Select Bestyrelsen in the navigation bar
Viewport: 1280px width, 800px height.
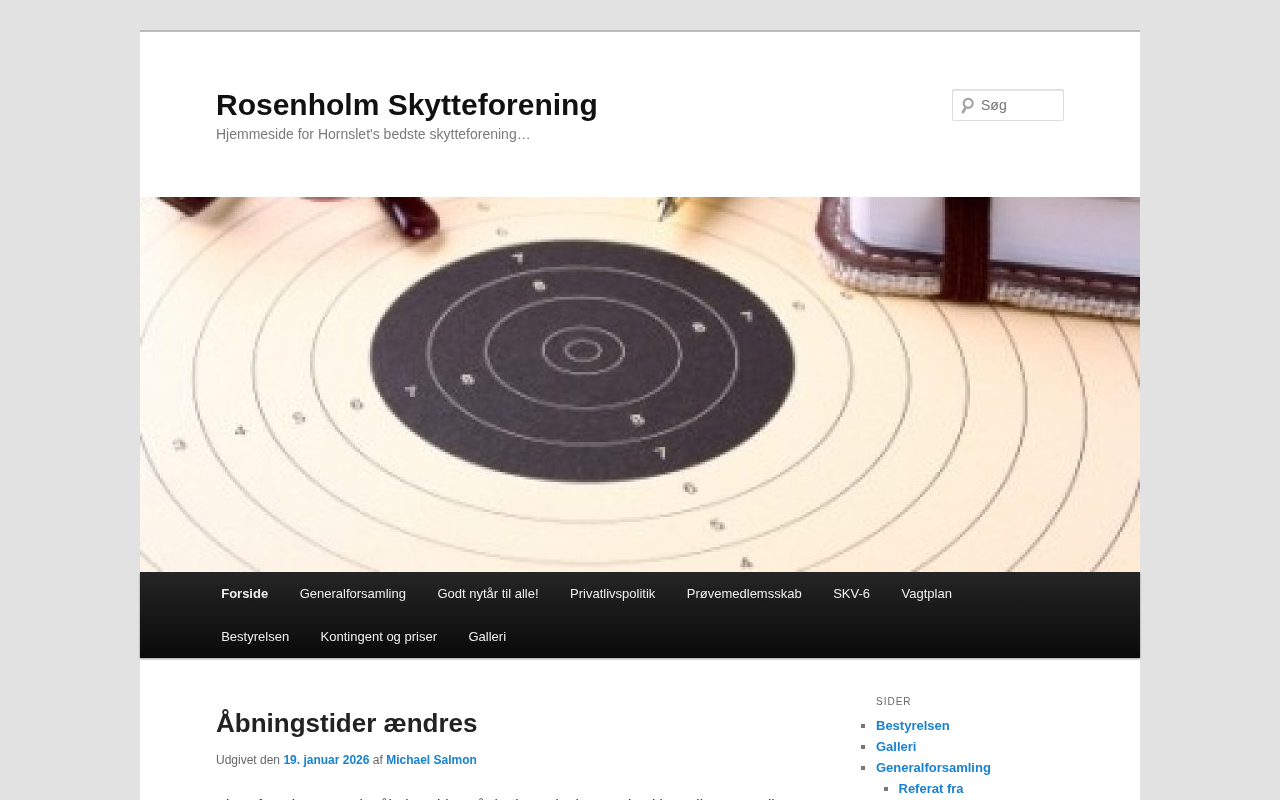tap(255, 637)
